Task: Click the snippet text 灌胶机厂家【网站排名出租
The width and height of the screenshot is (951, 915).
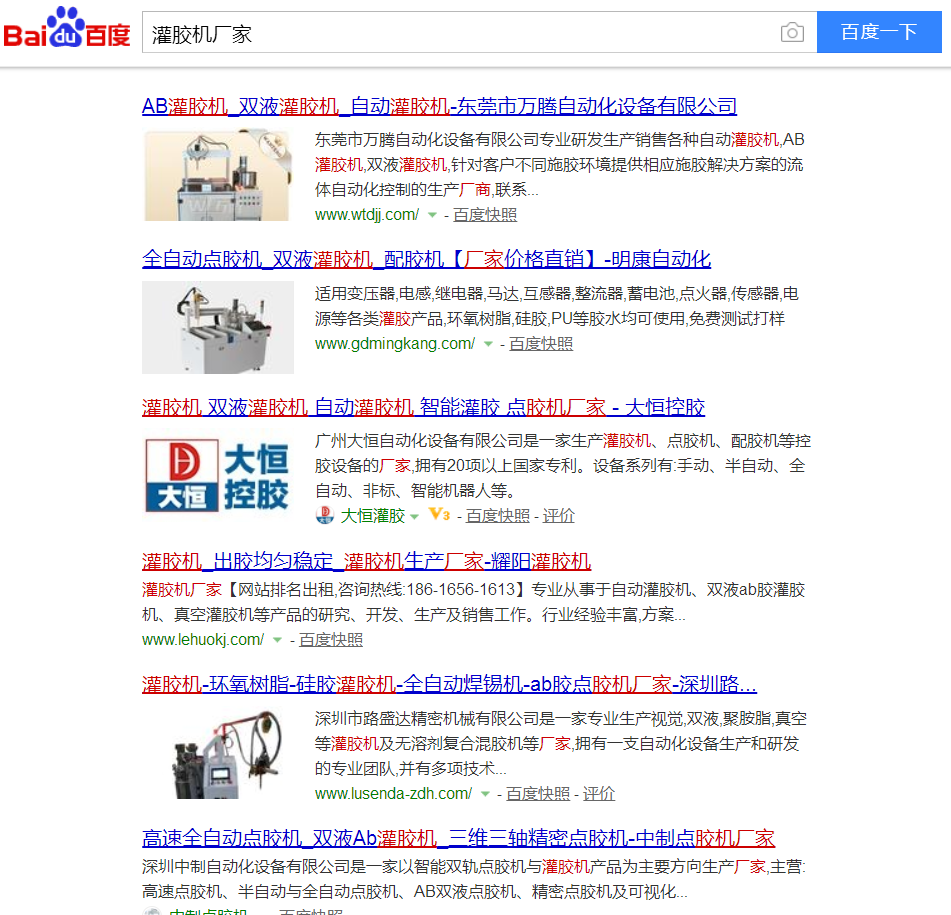Action: pyautogui.click(x=474, y=602)
